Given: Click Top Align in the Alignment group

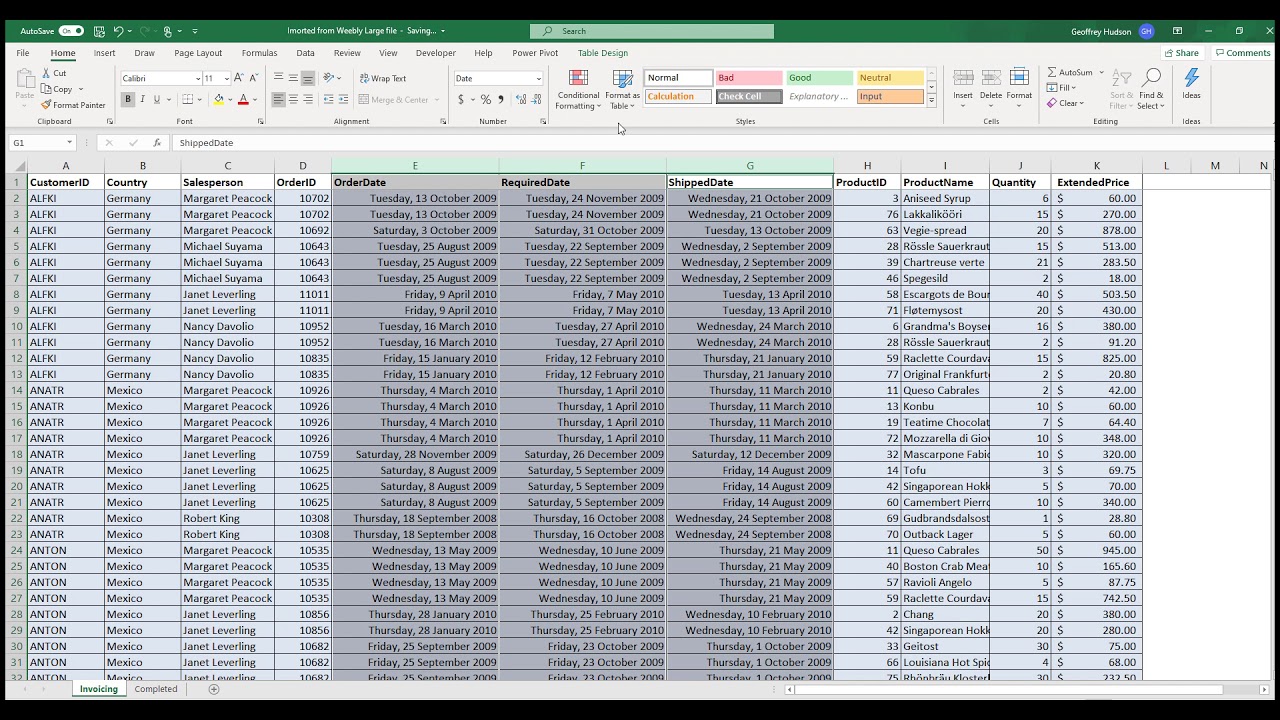Looking at the screenshot, I should pyautogui.click(x=279, y=78).
